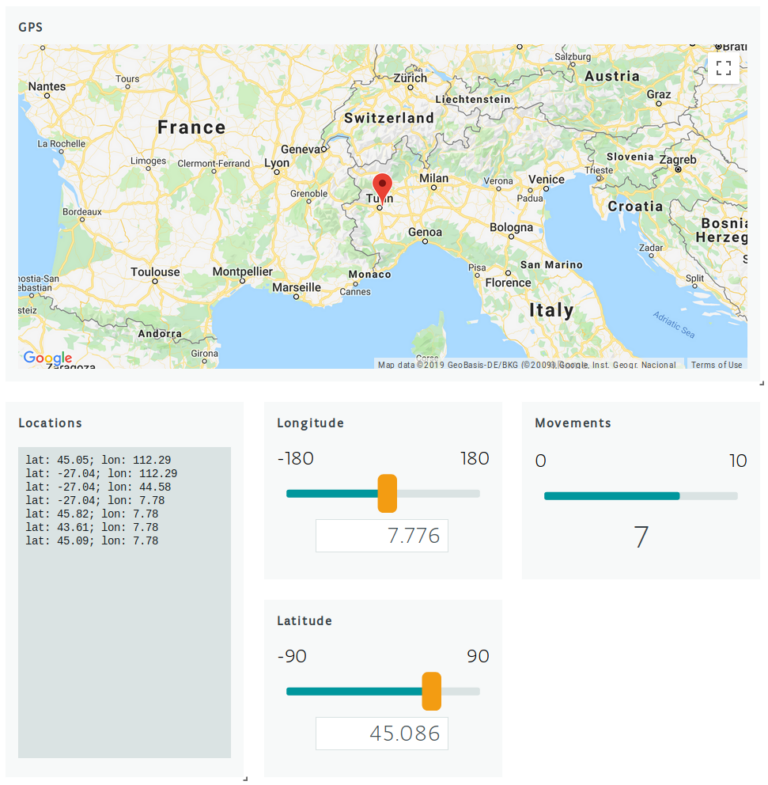Click the Latitude value field 45.086
The image size is (768, 785).
382,734
